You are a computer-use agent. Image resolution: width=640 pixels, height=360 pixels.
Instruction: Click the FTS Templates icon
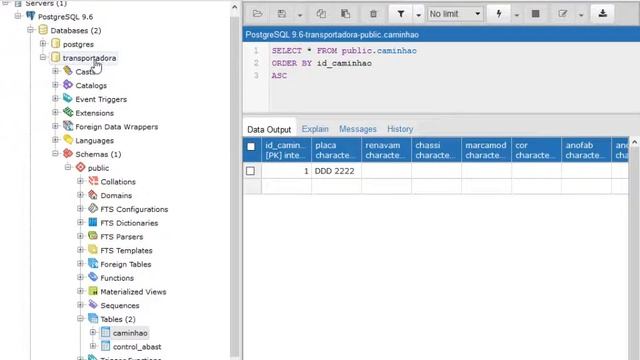click(93, 250)
